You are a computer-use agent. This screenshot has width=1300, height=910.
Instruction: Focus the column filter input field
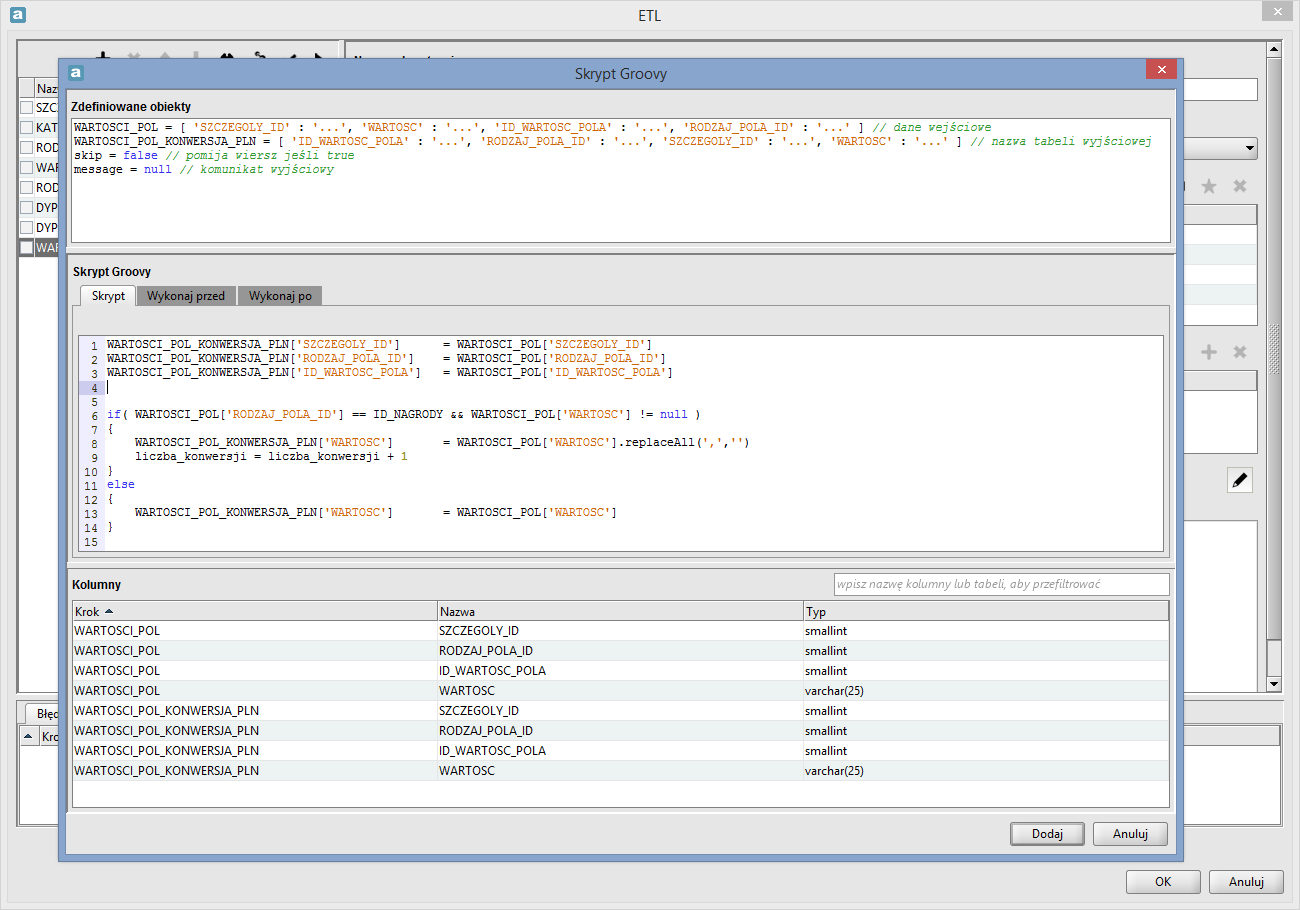click(1001, 584)
